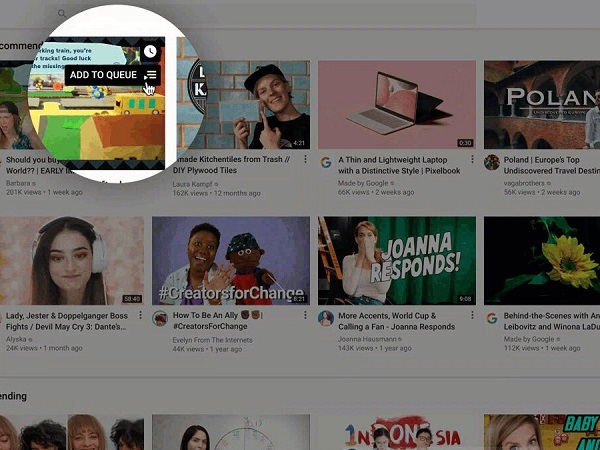This screenshot has height=450, width=600.
Task: Click '143K views • 1 year ago' text
Action: click(375, 348)
